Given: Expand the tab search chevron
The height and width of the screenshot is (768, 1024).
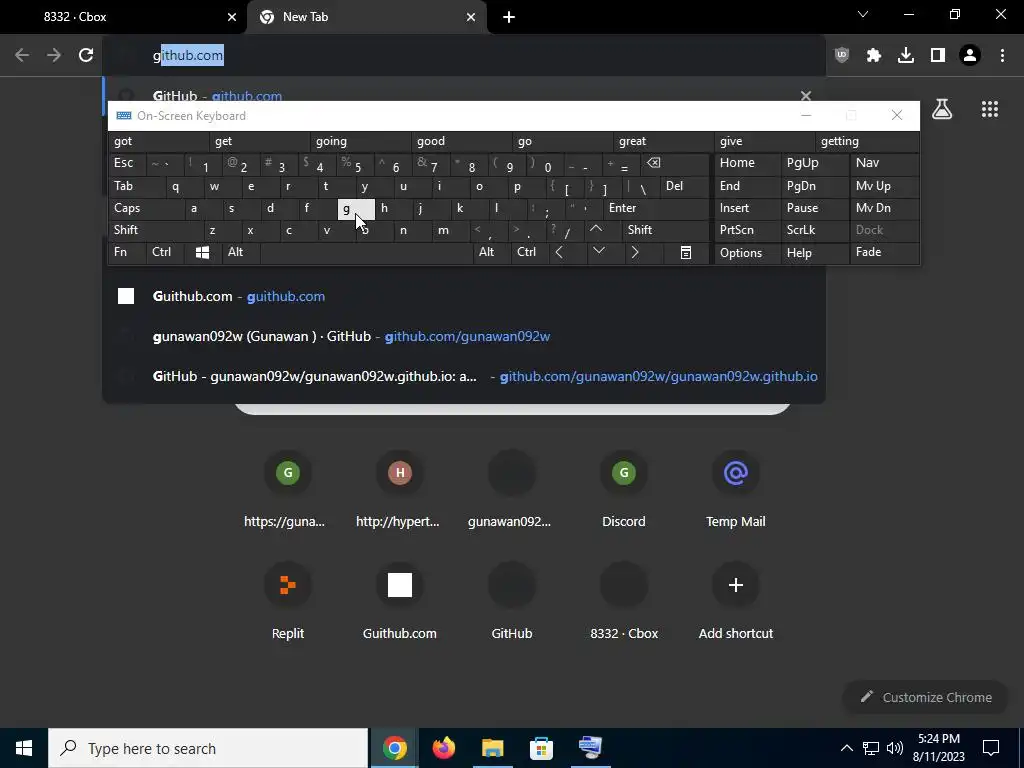Looking at the screenshot, I should (x=863, y=14).
